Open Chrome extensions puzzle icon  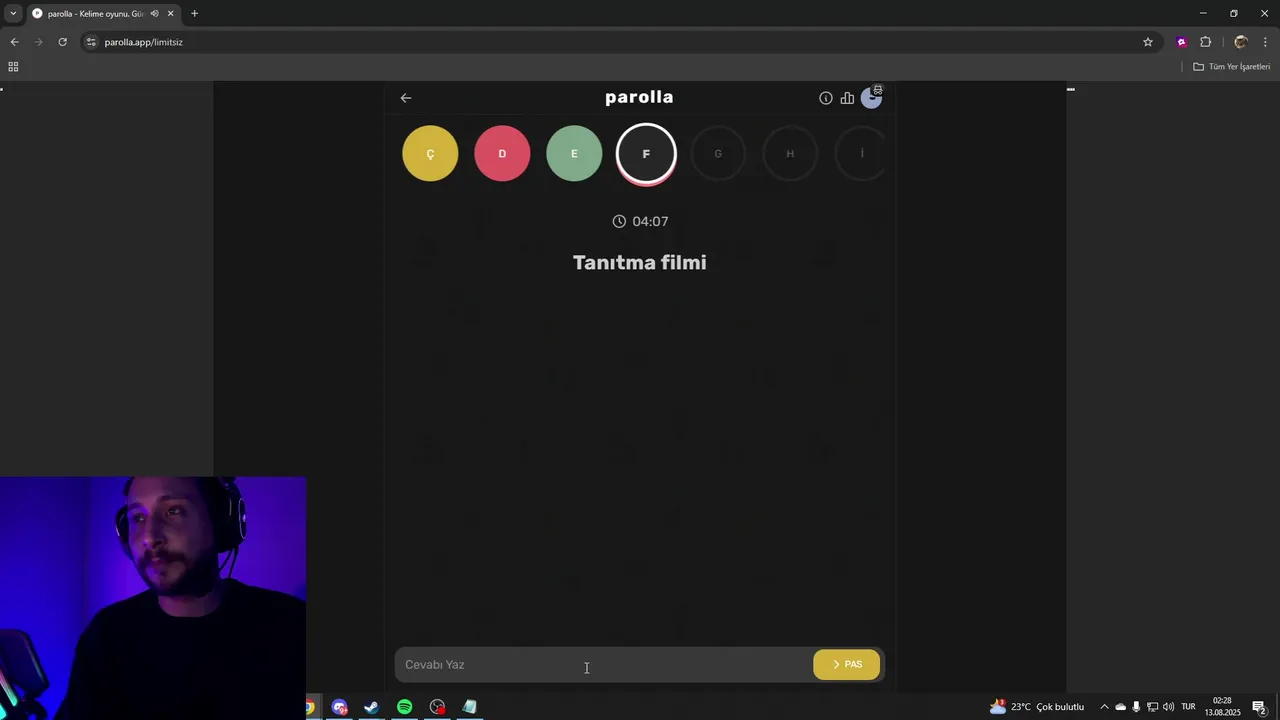[x=1205, y=42]
